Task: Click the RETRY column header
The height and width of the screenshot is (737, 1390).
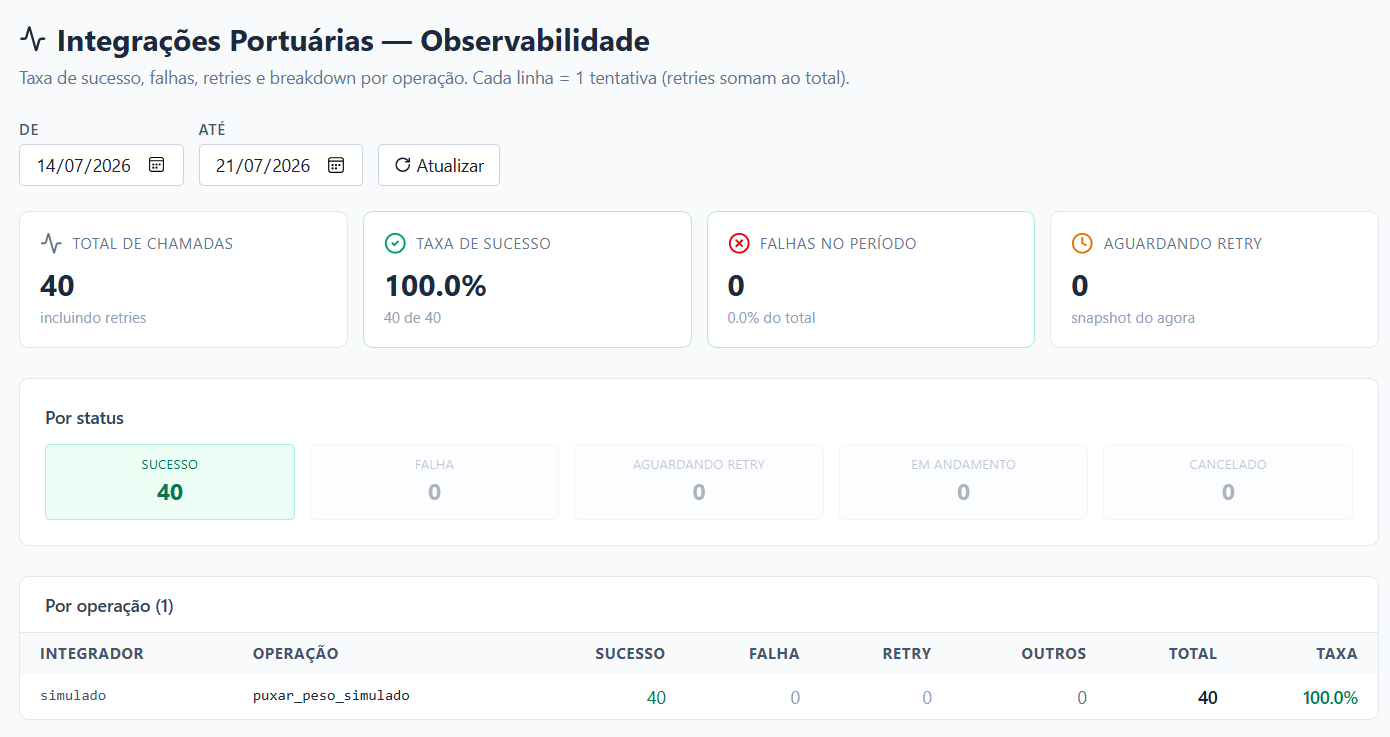Action: click(x=907, y=653)
